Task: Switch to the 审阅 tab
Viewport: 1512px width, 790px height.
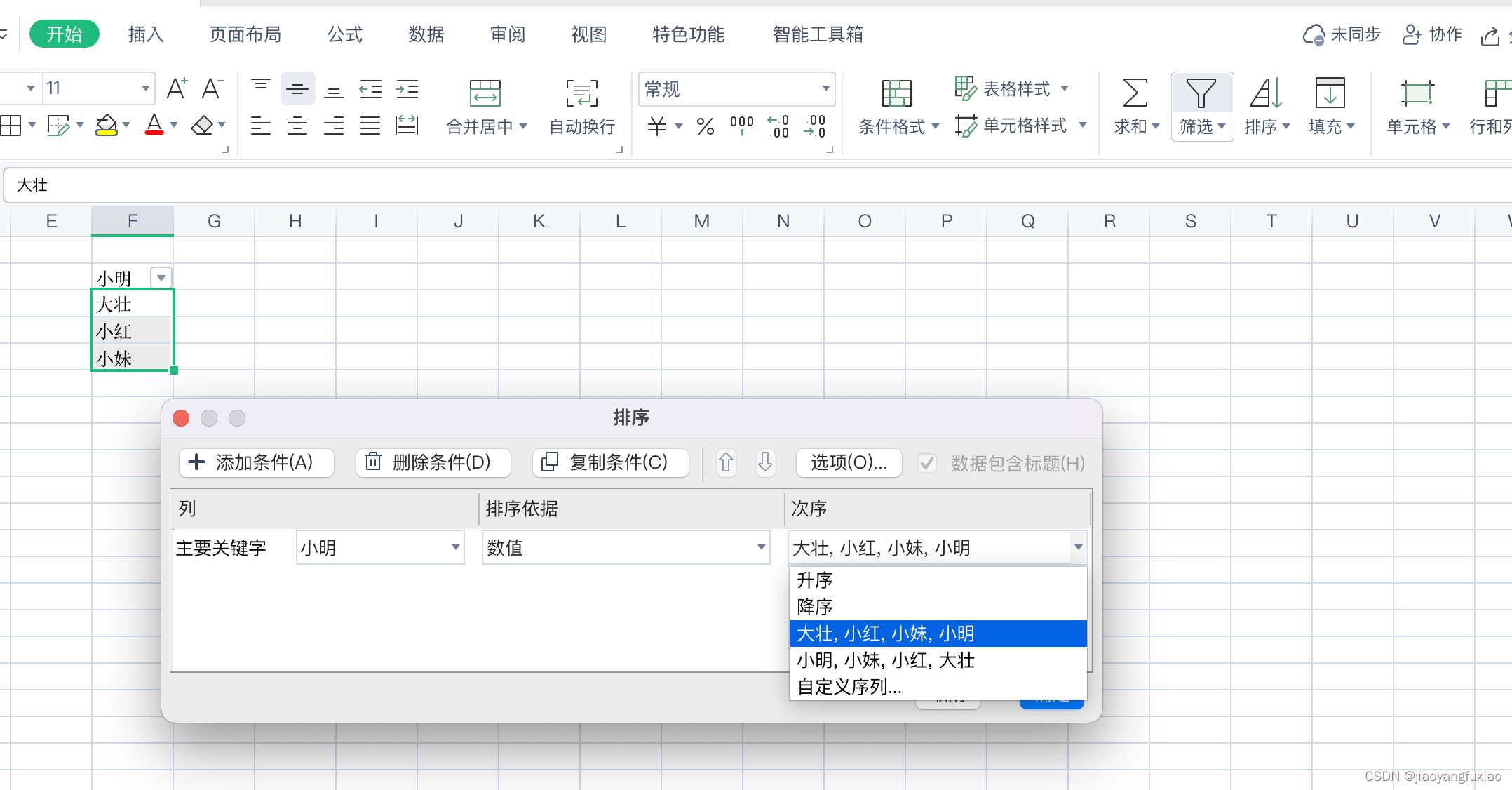Action: pyautogui.click(x=508, y=34)
